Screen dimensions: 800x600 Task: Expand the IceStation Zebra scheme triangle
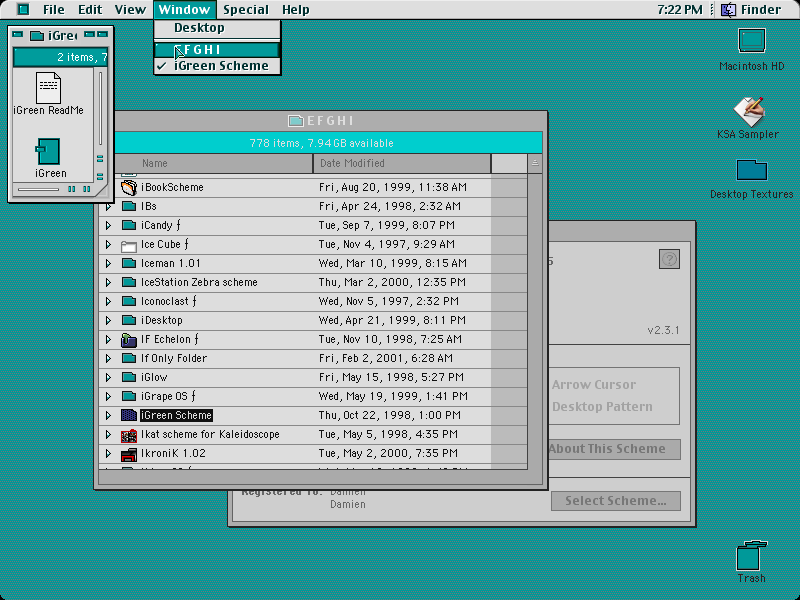108,282
